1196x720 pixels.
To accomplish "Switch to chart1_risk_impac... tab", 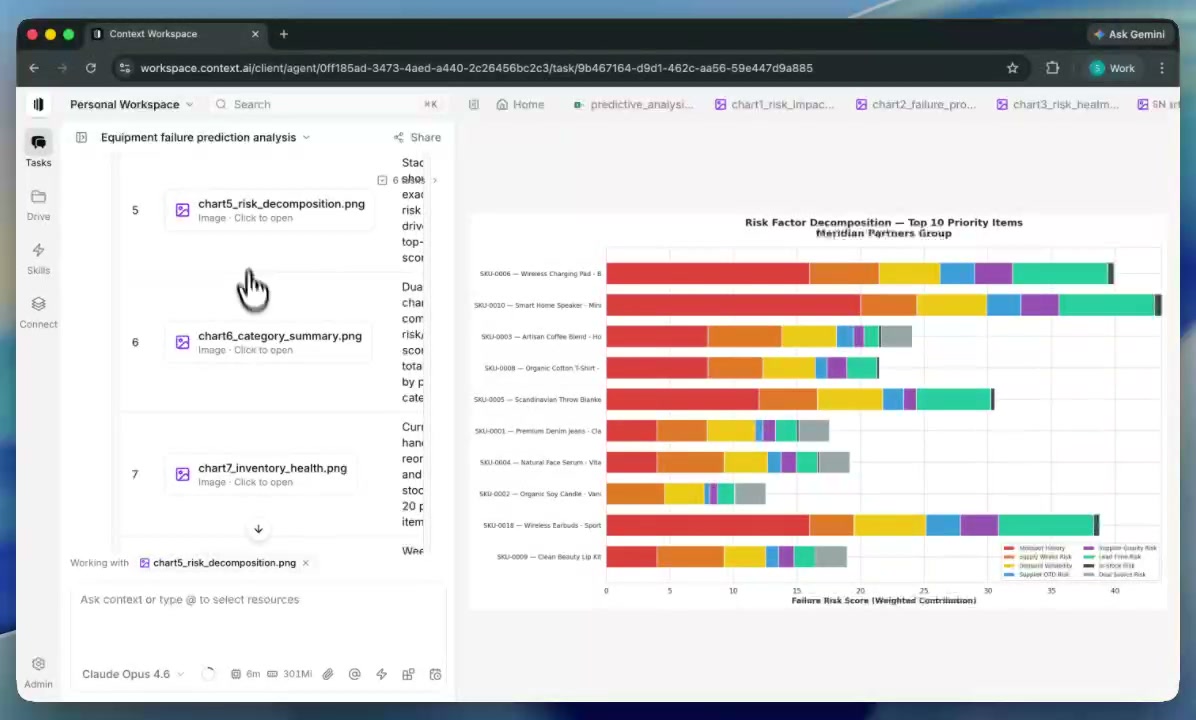I will click(x=774, y=104).
